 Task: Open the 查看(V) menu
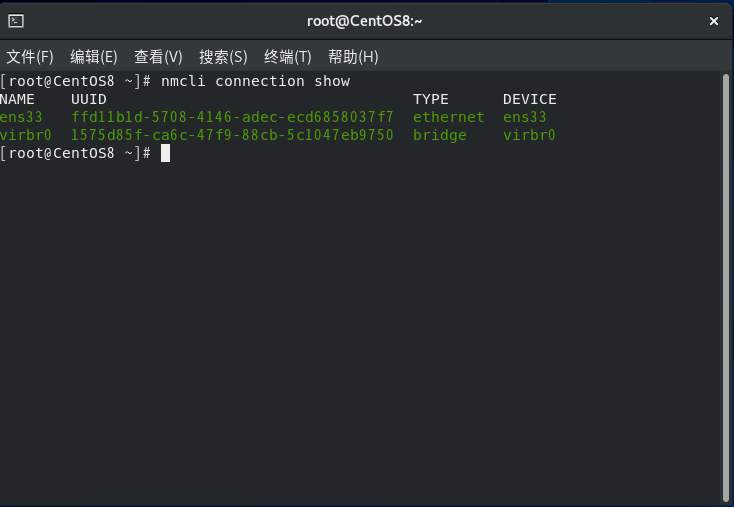pos(158,57)
